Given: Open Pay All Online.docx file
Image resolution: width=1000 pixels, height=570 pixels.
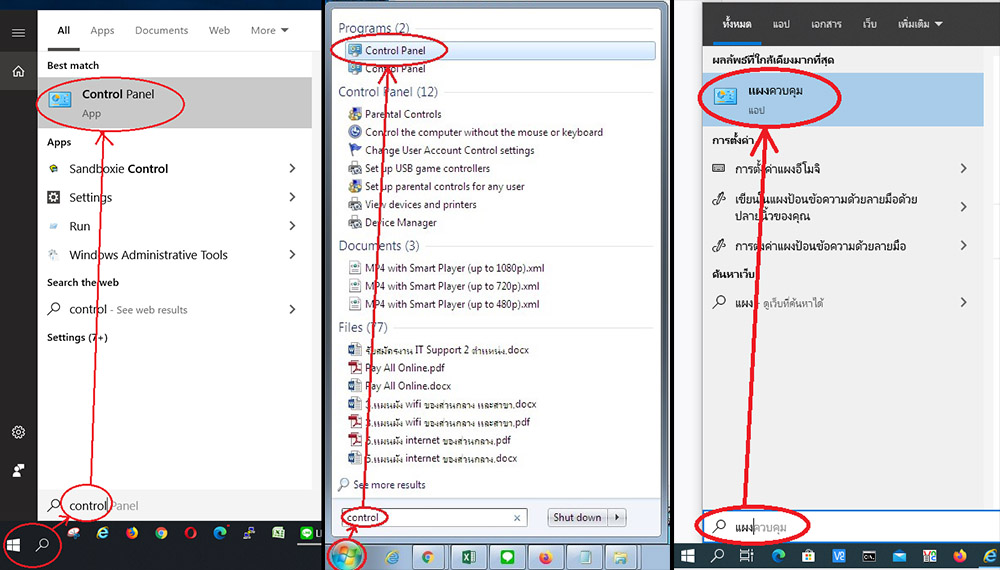Looking at the screenshot, I should [408, 386].
